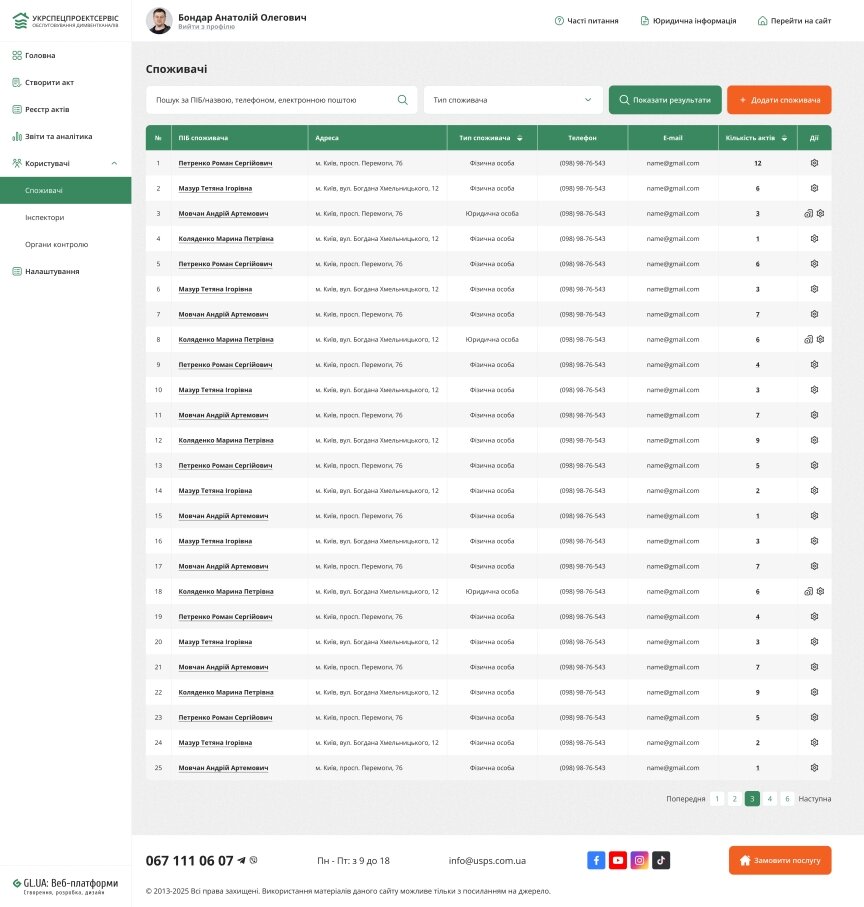Click Показати результати button
The image size is (864, 907).
click(665, 100)
